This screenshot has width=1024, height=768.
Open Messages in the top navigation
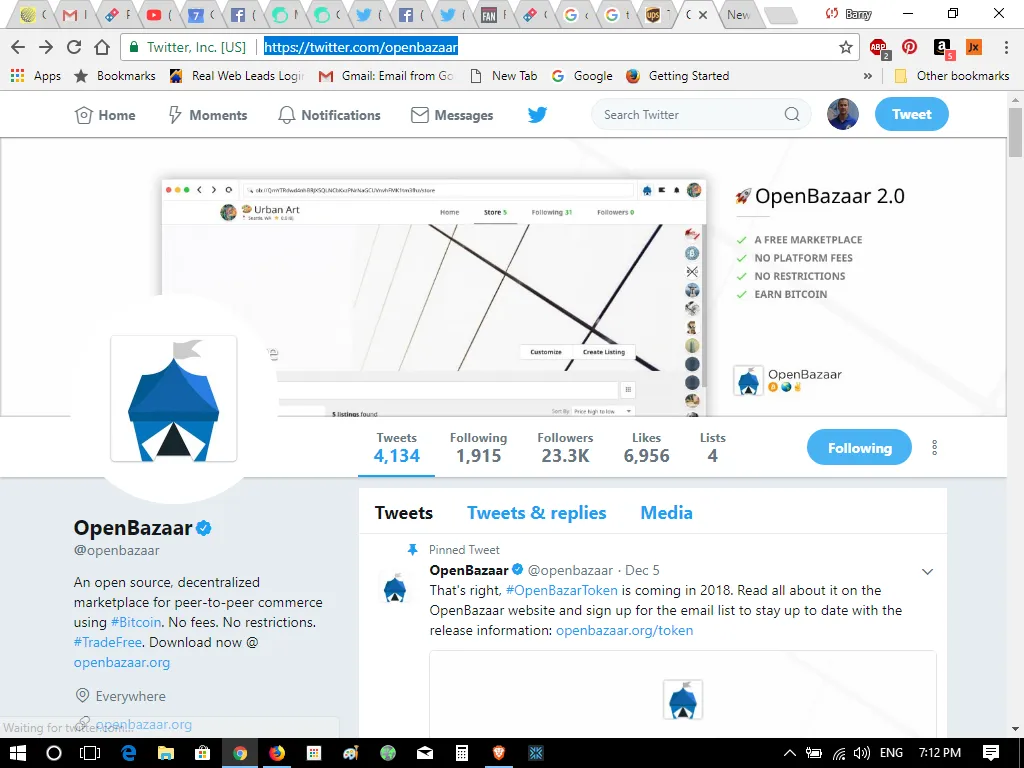coord(452,115)
